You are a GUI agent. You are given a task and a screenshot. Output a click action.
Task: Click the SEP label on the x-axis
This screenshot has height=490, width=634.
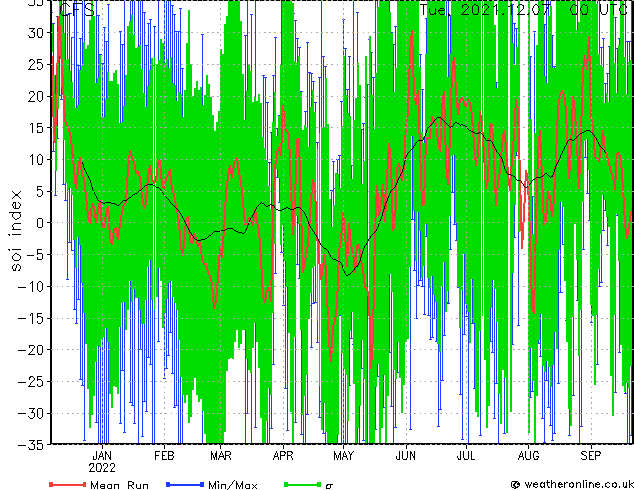coord(591,456)
